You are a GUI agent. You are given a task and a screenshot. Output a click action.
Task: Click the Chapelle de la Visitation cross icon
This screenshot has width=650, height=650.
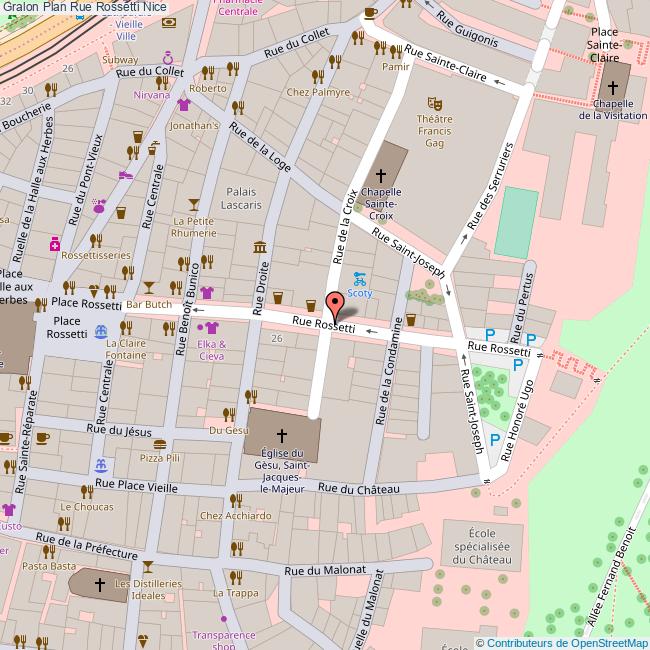tap(612, 89)
